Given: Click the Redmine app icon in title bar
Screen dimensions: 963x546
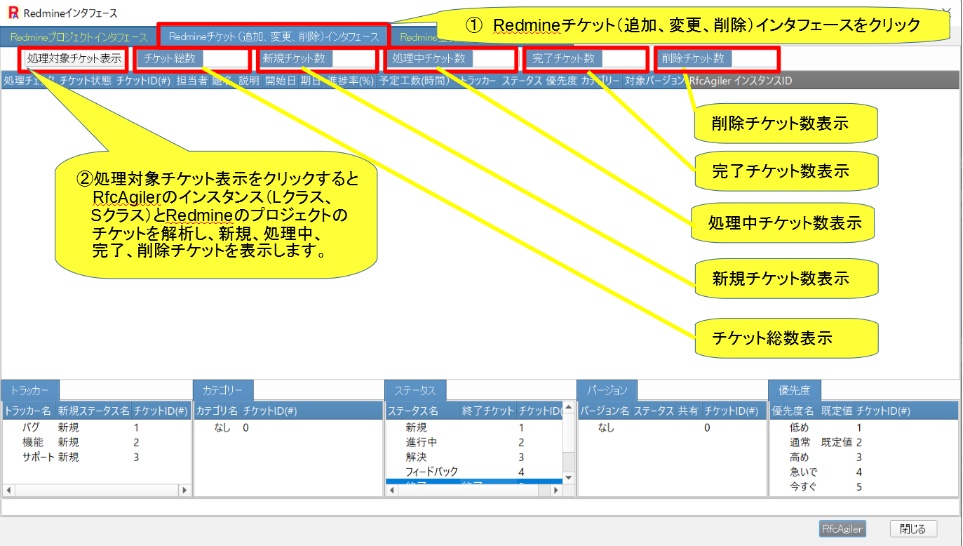Looking at the screenshot, I should [x=13, y=12].
